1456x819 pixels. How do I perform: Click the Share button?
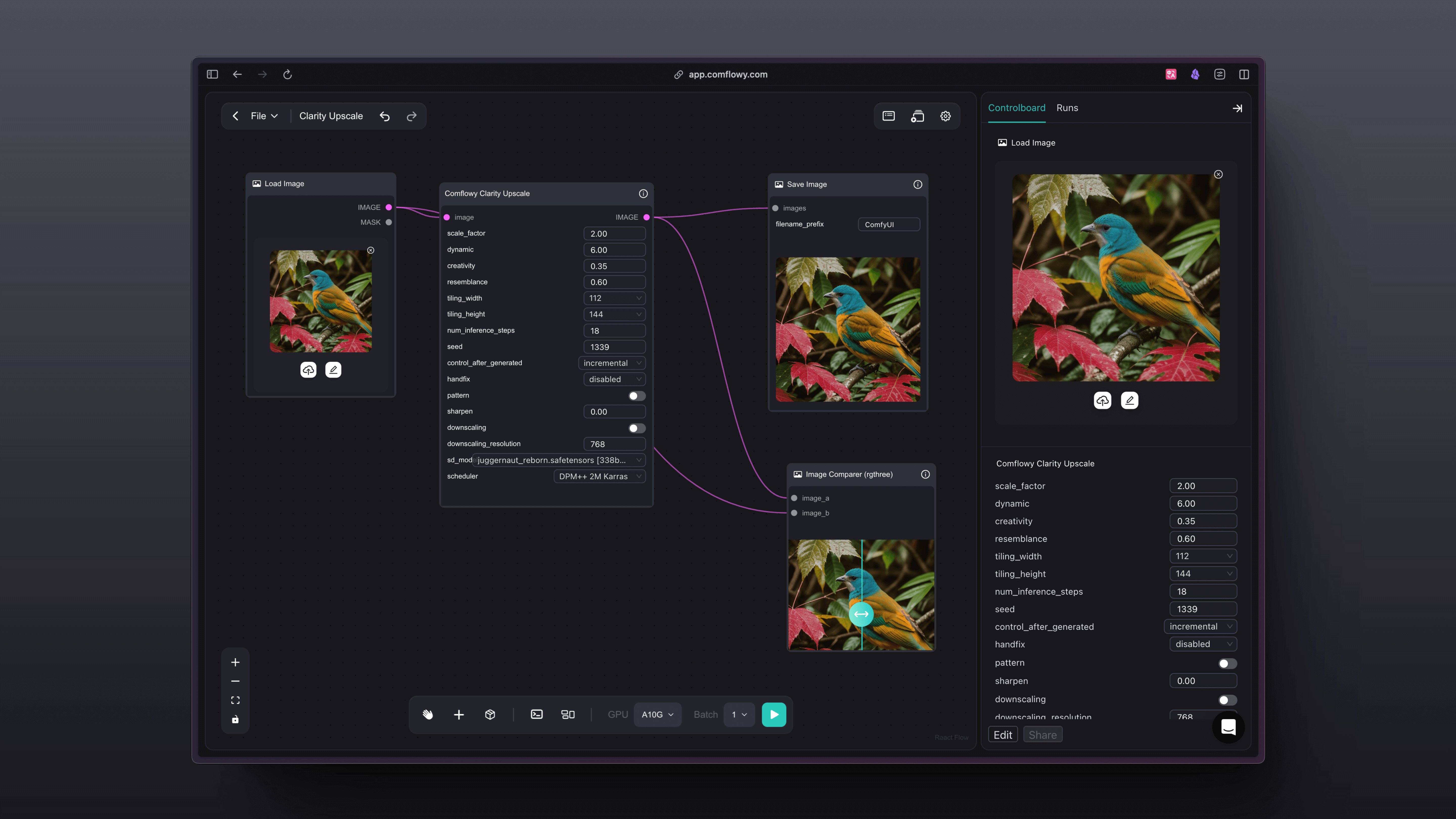(1042, 735)
